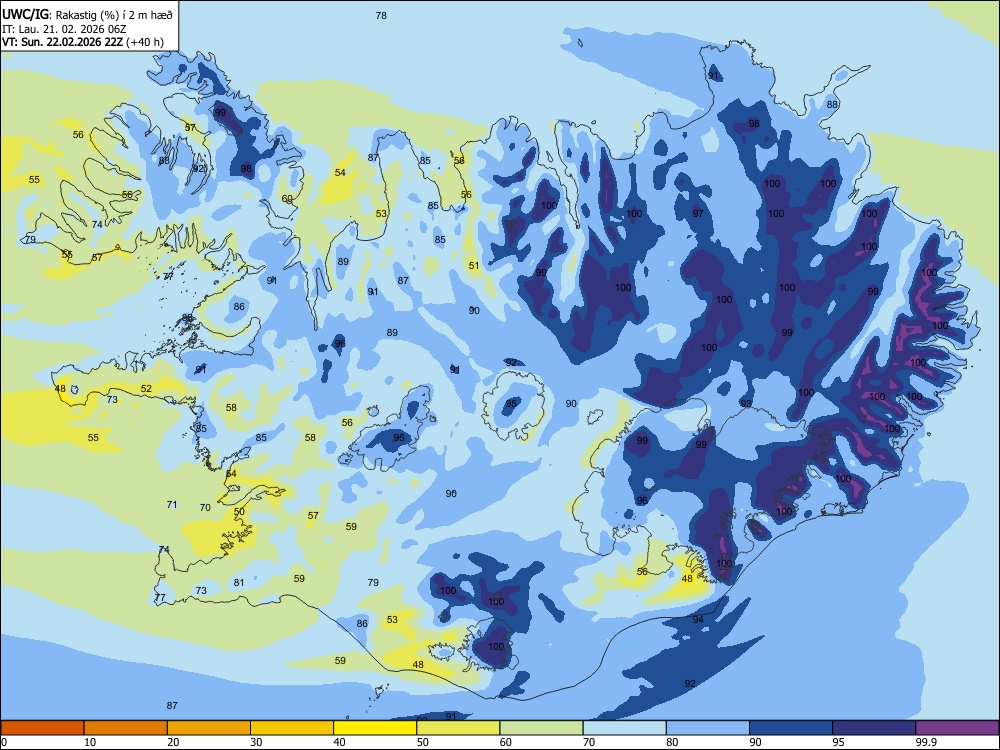
Task: Click the 'Rakastig (%) í 2 m hæð' label
Action: [114, 15]
